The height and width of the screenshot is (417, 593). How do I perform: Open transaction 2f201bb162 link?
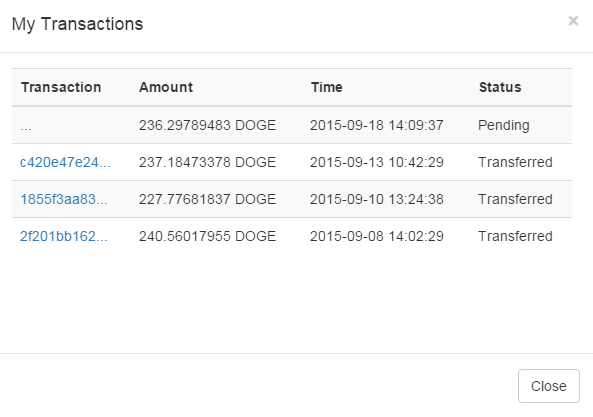(x=64, y=236)
